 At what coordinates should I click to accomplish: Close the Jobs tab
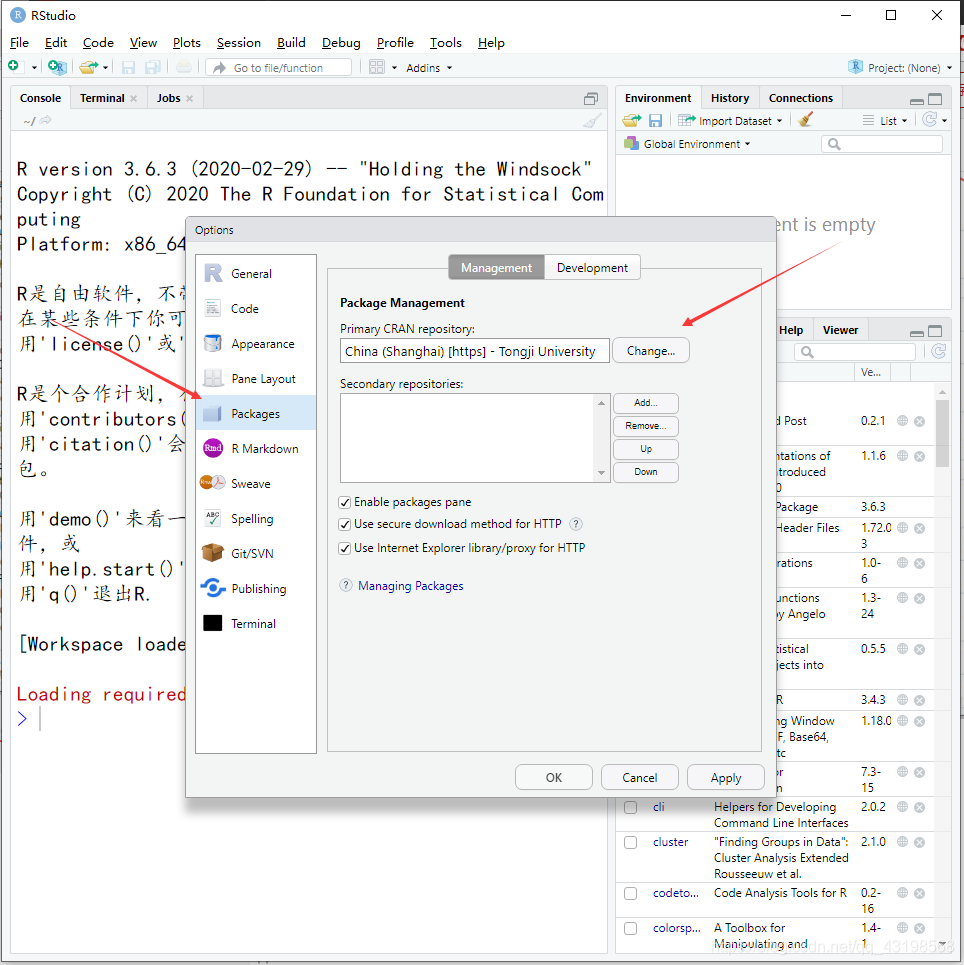click(x=190, y=98)
